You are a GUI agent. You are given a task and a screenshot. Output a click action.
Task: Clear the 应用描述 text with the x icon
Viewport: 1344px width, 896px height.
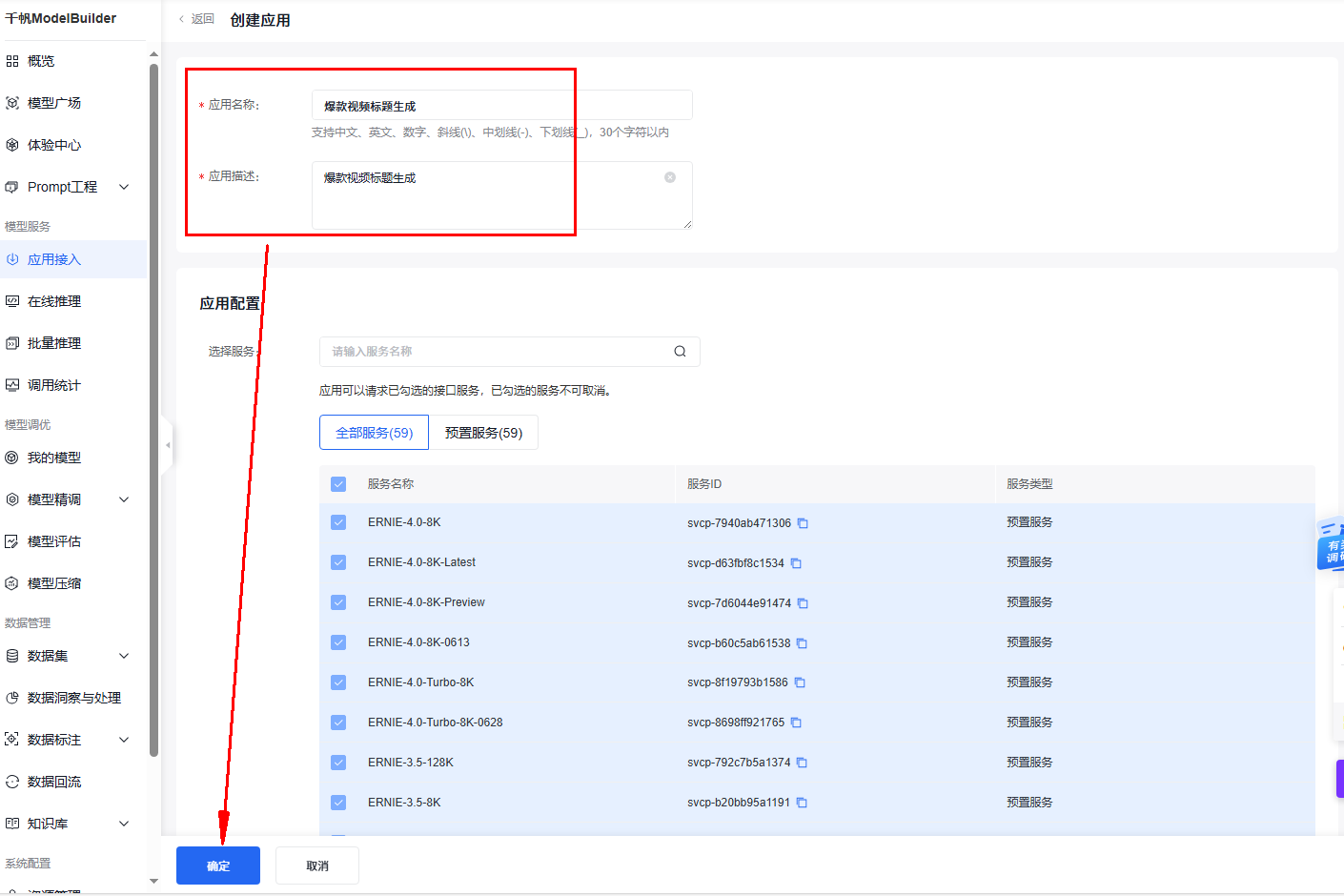coord(670,177)
